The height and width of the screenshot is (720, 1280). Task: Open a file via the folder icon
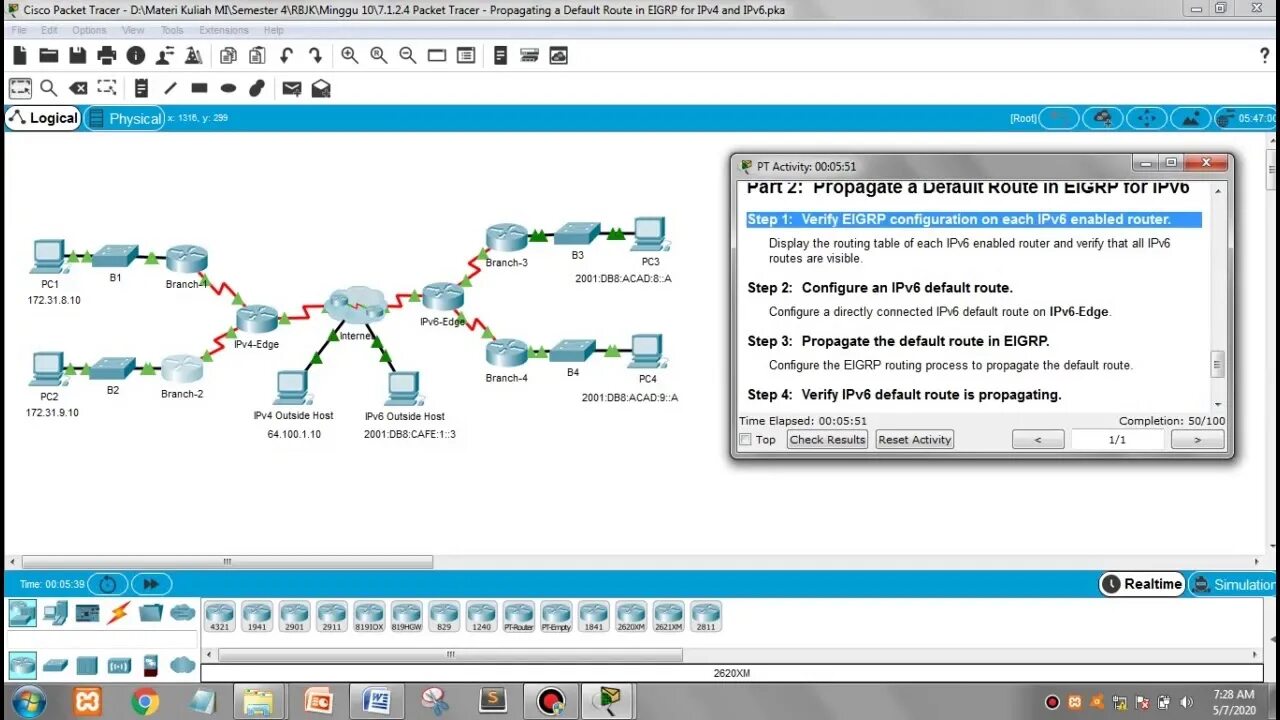pos(48,55)
